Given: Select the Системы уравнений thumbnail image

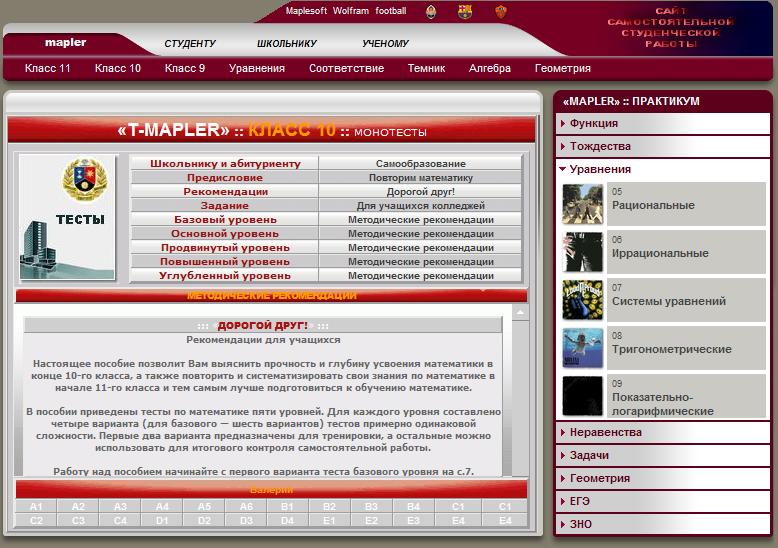Looking at the screenshot, I should 582,300.
